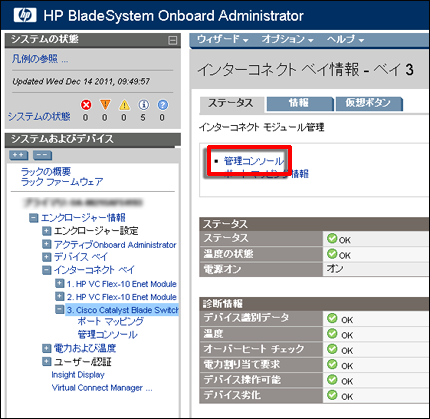The height and width of the screenshot is (419, 430).
Task: Click the システムの状態 link
Action: click(x=39, y=117)
